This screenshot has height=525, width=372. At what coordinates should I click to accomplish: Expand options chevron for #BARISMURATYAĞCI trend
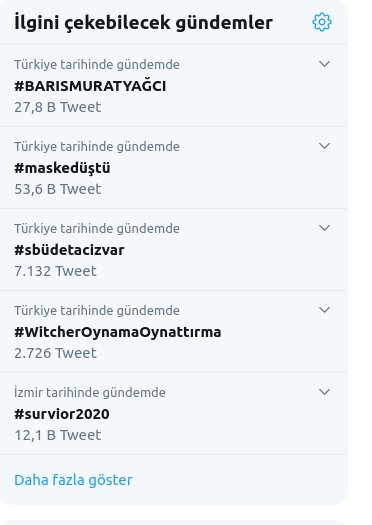pos(324,64)
